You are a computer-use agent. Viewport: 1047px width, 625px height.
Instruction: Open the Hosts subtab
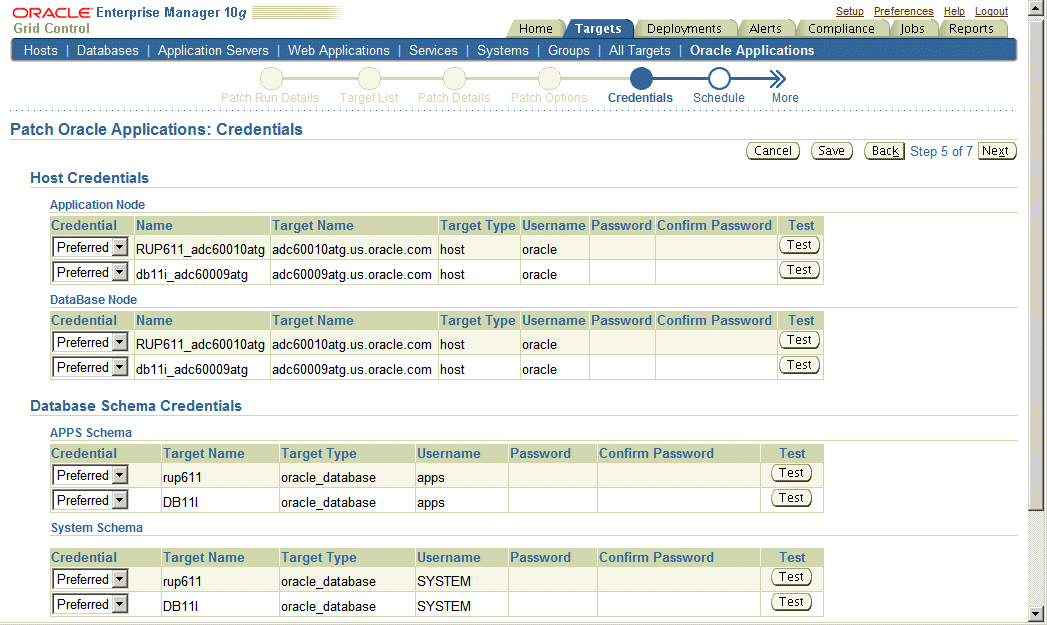(41, 50)
